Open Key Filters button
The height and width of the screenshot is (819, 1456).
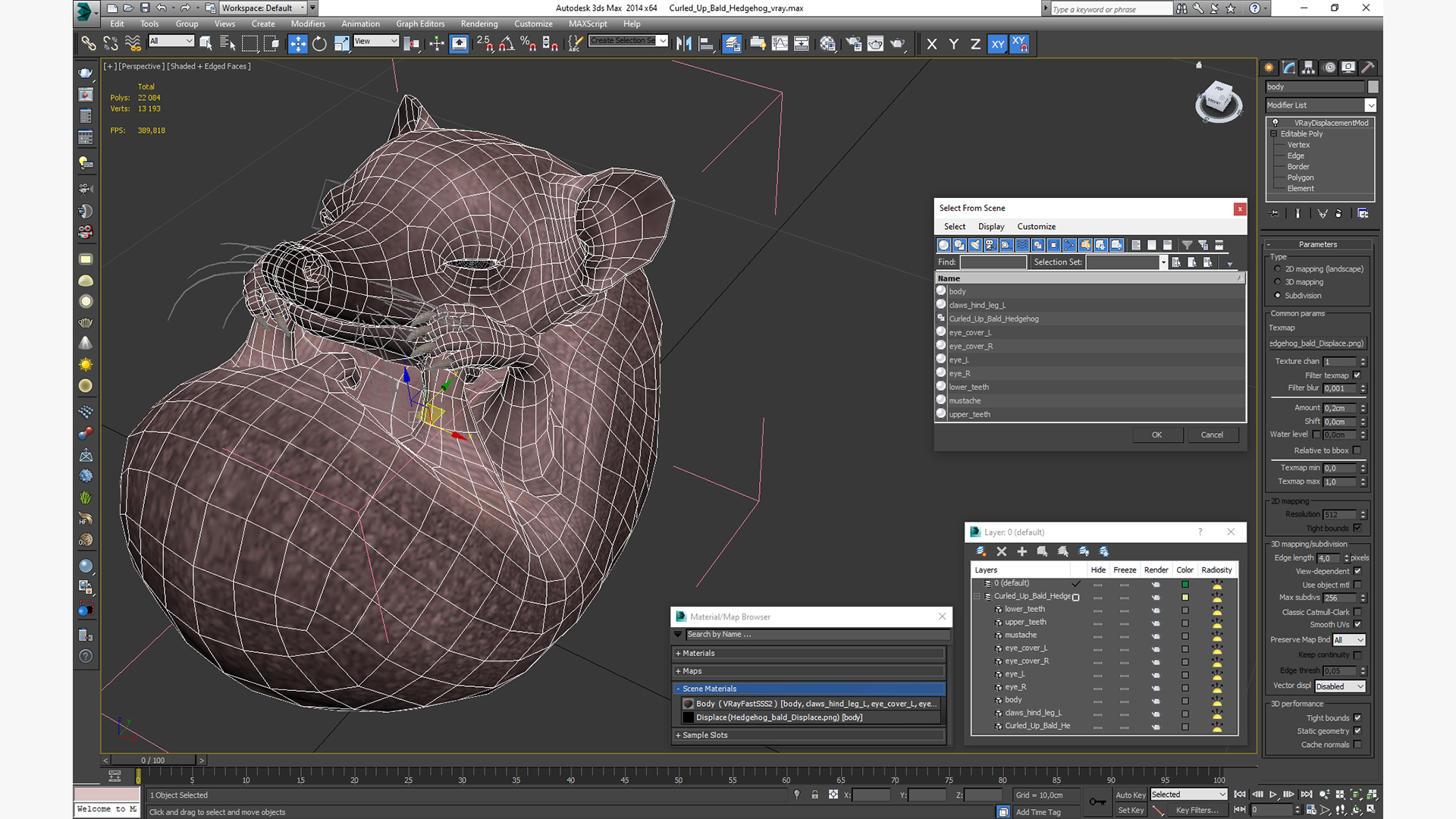(x=1197, y=811)
